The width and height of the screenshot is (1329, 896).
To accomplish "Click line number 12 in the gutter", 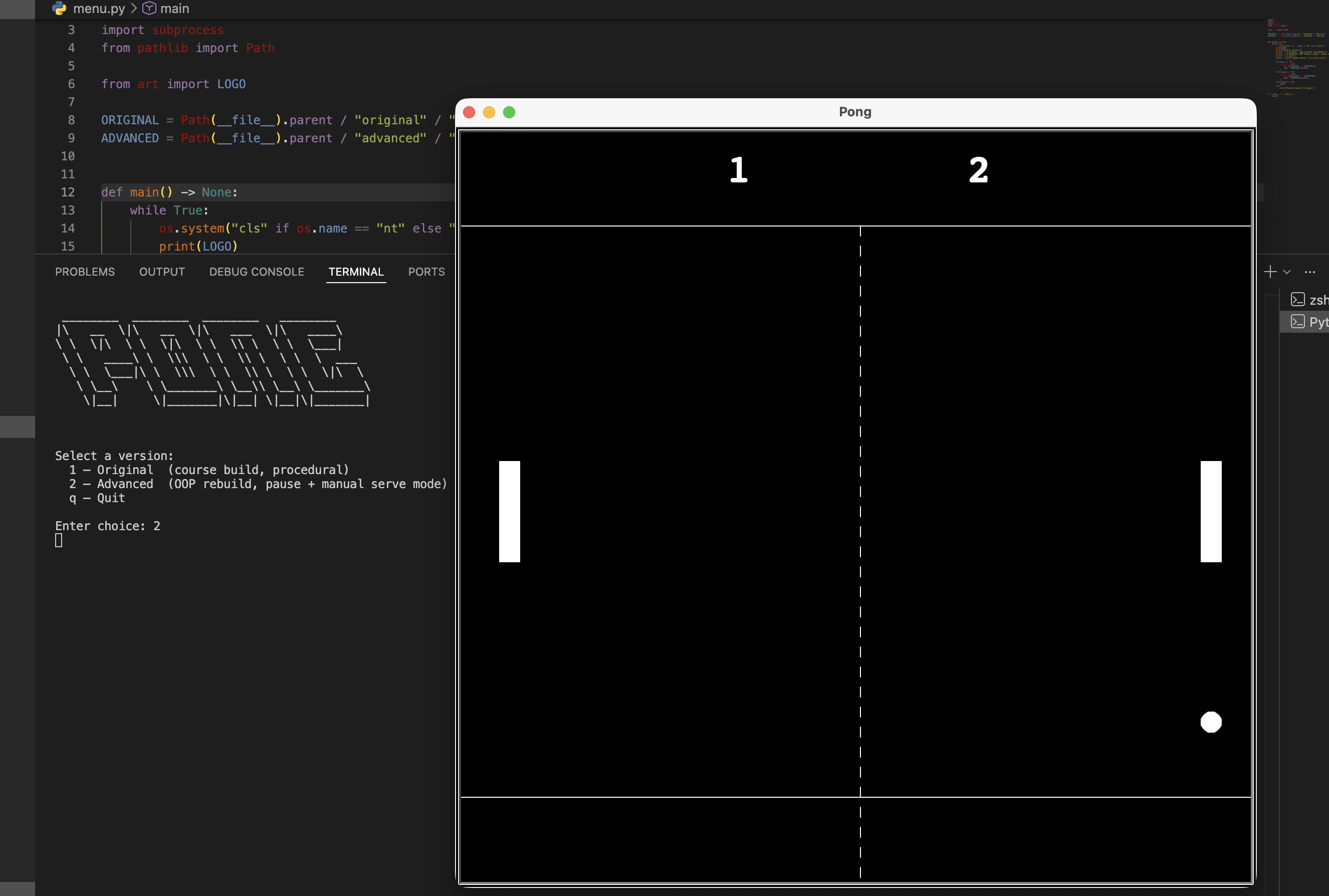I will point(68,192).
